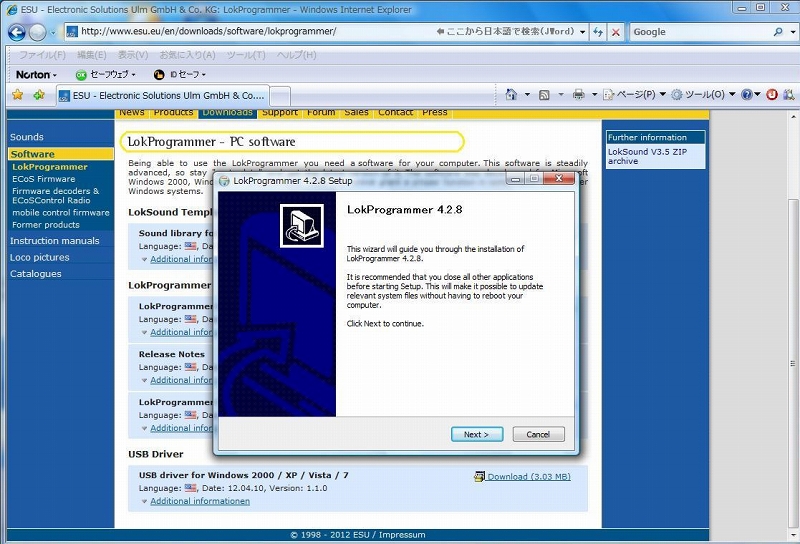The width and height of the screenshot is (800, 544).
Task: Expand Release Notes Additional information link
Action: click(181, 380)
